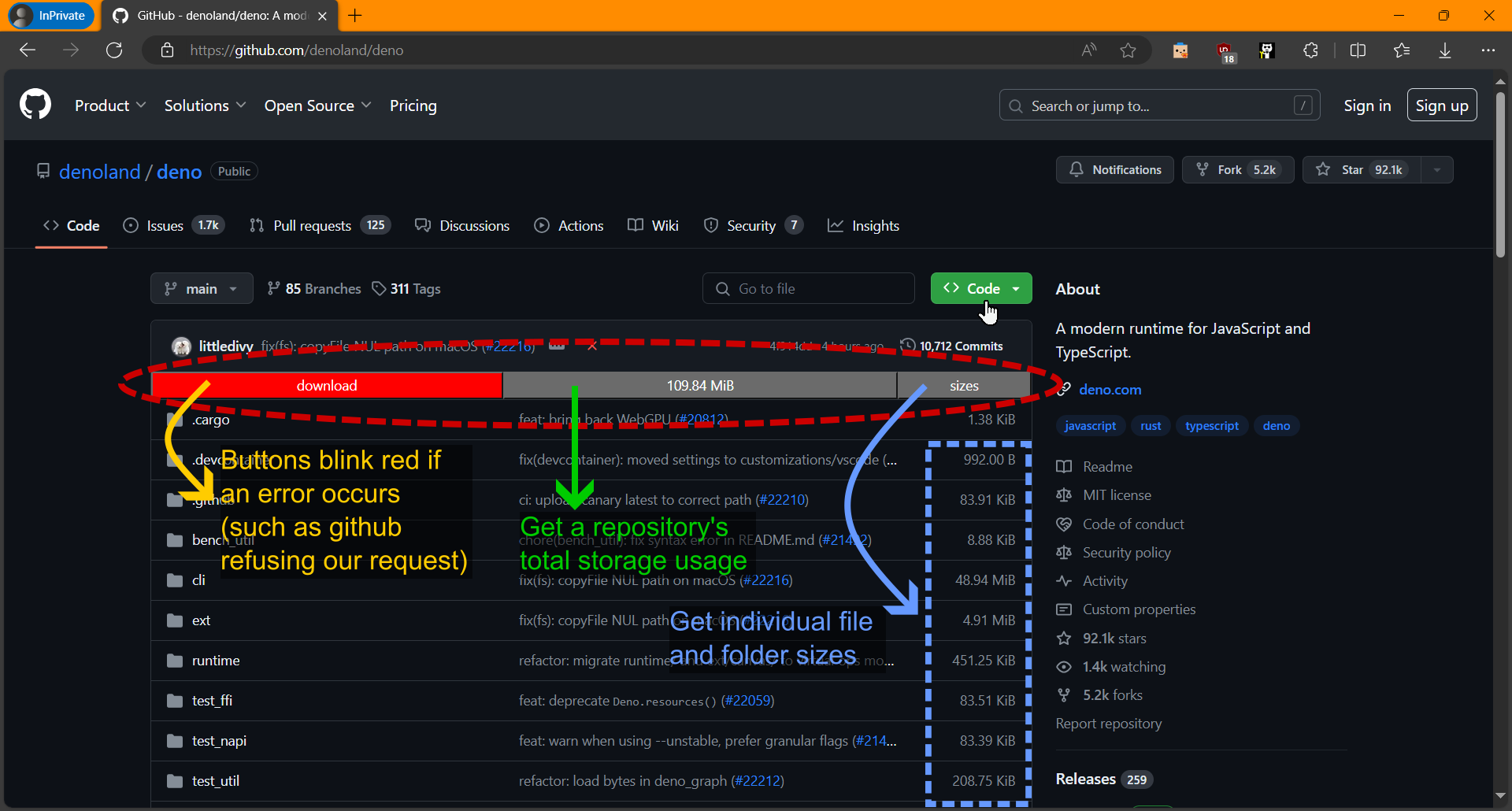Open the Pricing page
Image resolution: width=1512 pixels, height=811 pixels.
click(413, 106)
